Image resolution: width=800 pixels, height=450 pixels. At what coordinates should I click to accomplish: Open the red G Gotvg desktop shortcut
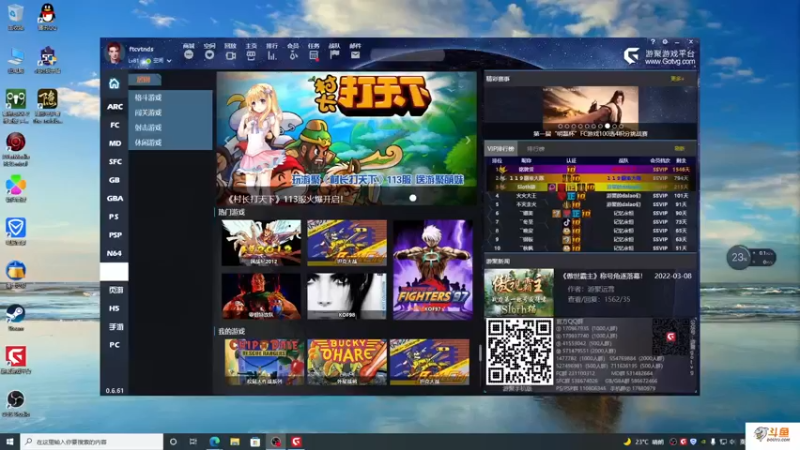(16, 360)
